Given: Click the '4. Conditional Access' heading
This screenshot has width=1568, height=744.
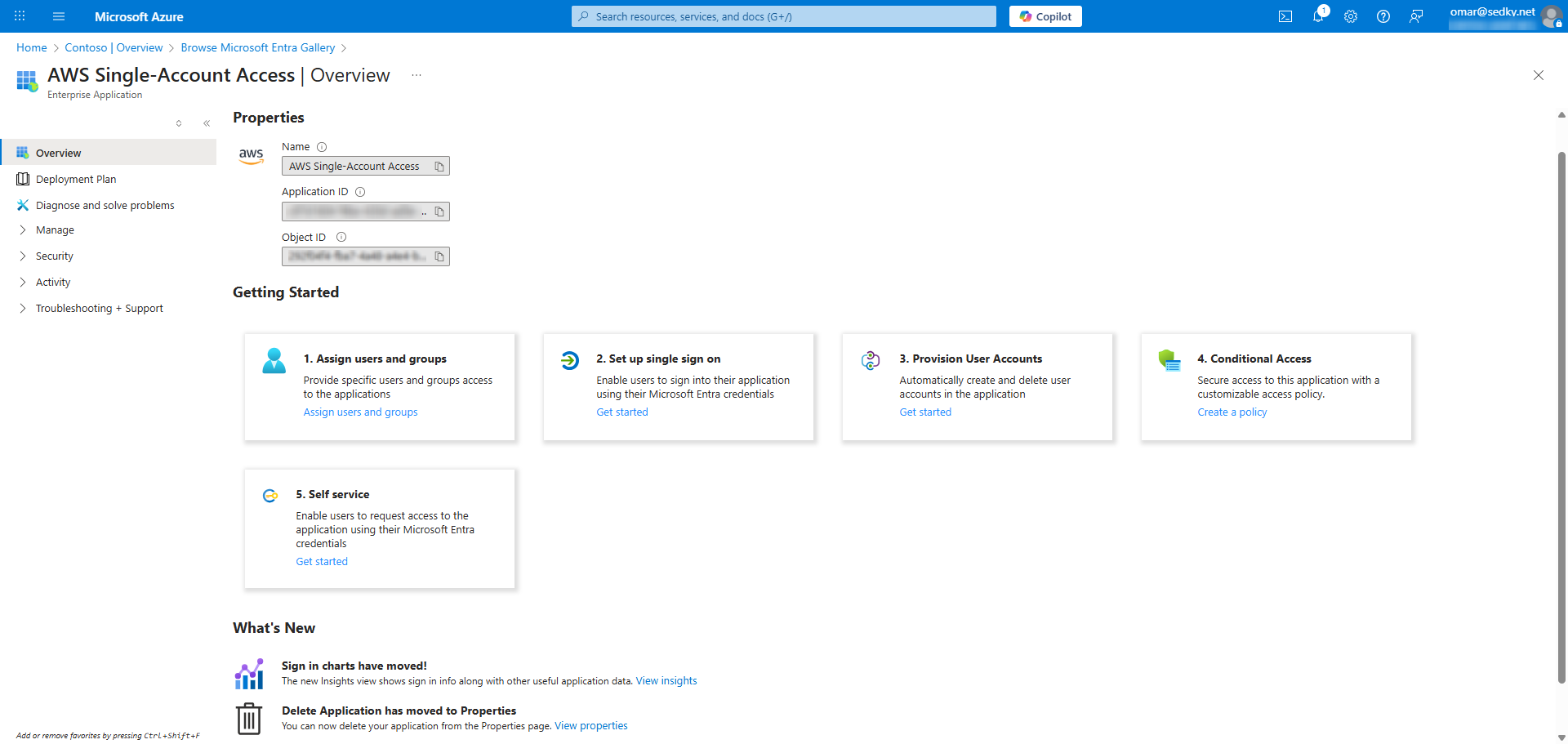Looking at the screenshot, I should pos(1254,359).
